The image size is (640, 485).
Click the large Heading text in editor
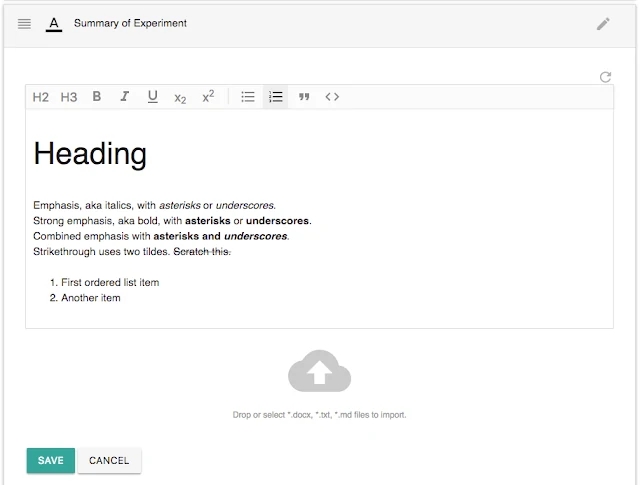coord(90,154)
